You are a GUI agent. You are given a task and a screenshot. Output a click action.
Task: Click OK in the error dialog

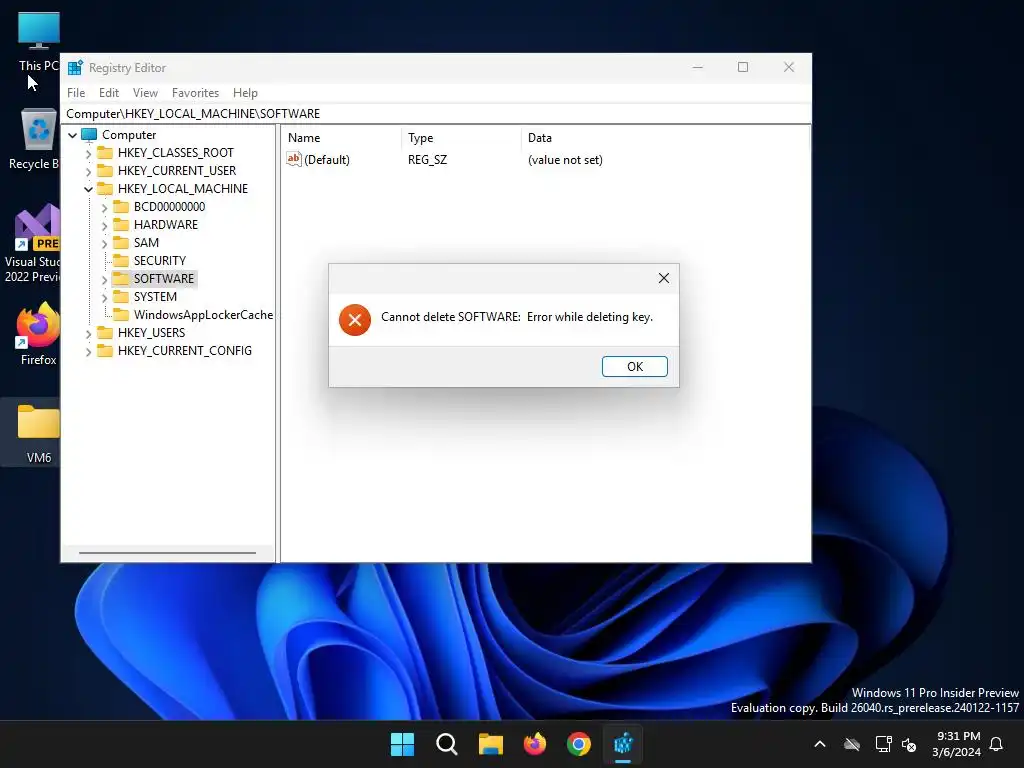(x=634, y=366)
